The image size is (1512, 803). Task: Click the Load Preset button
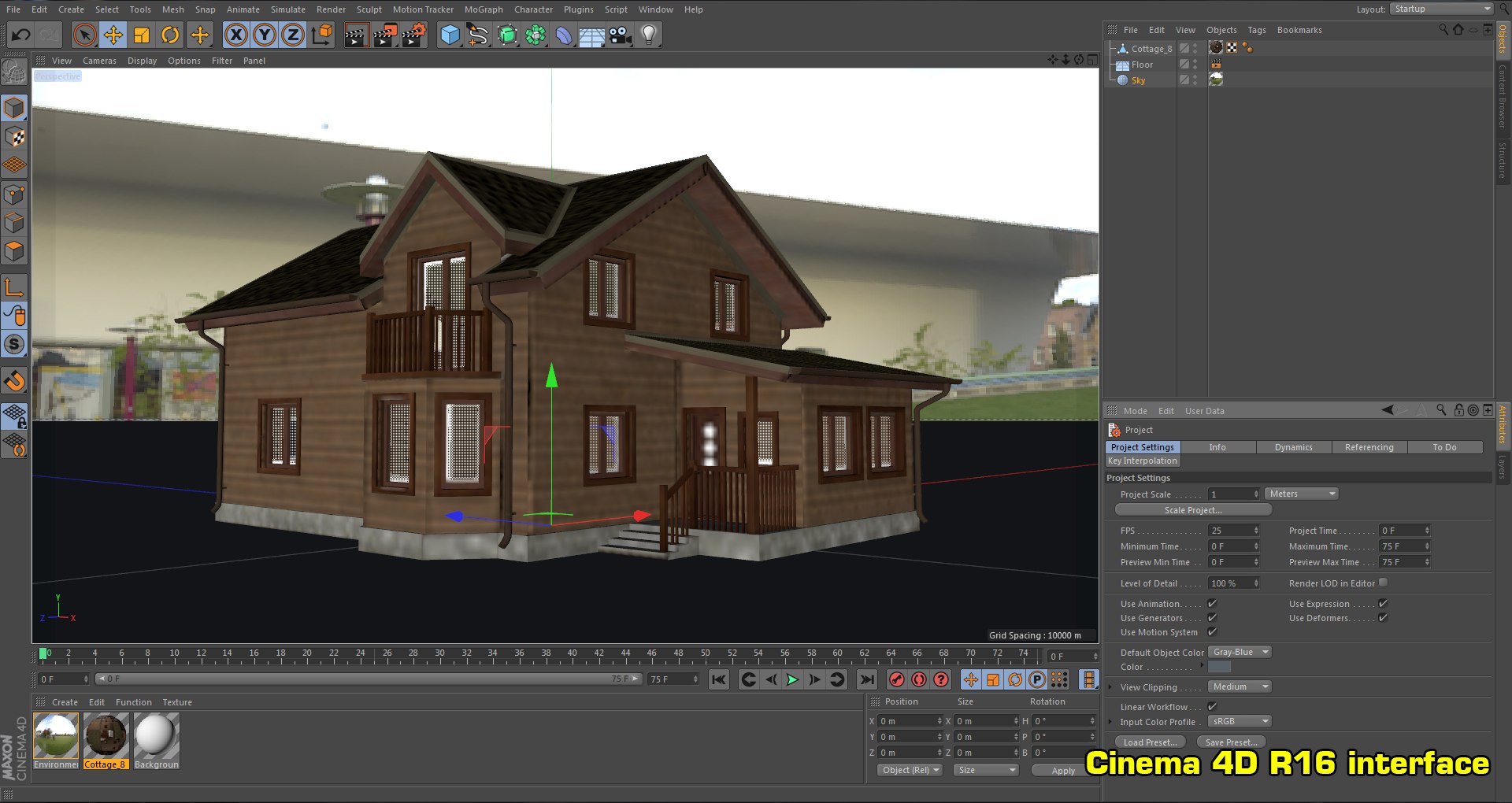coord(1150,742)
